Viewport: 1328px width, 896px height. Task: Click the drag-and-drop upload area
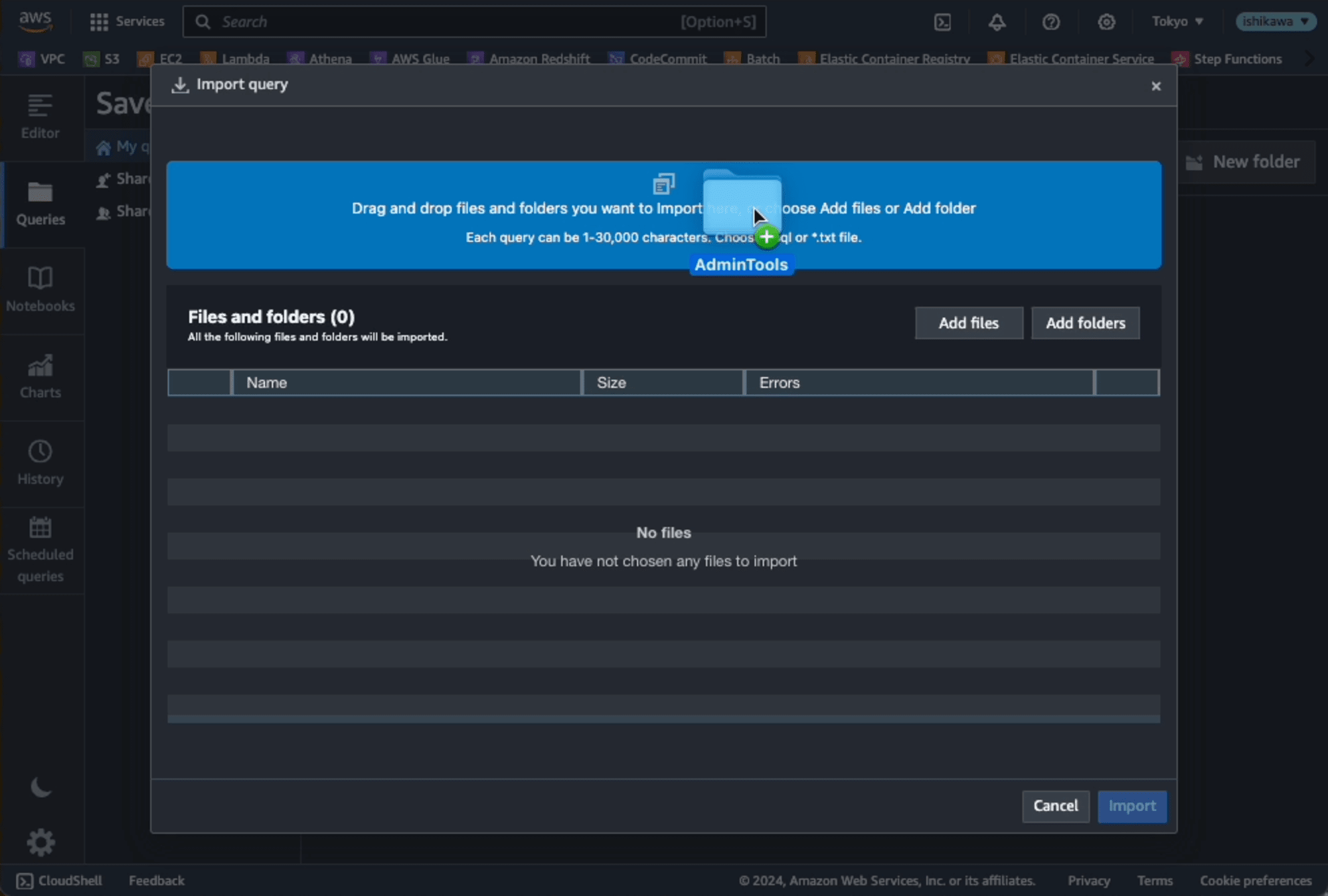tap(663, 215)
